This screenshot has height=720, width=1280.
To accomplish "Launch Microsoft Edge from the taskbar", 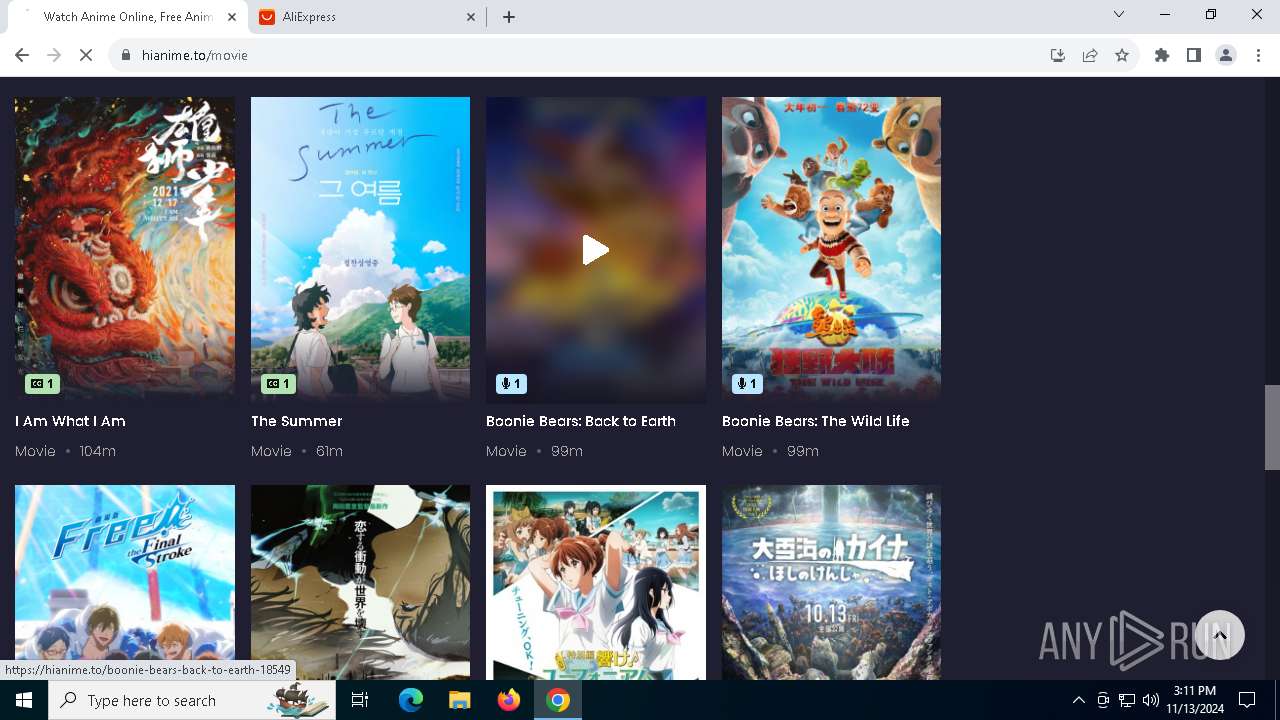I will [411, 700].
